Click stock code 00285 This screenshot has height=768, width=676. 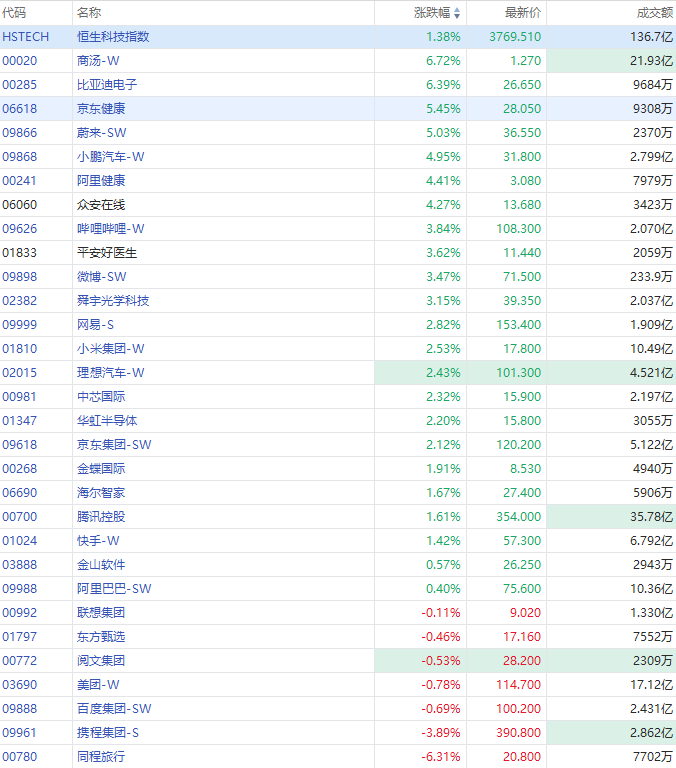pos(20,85)
